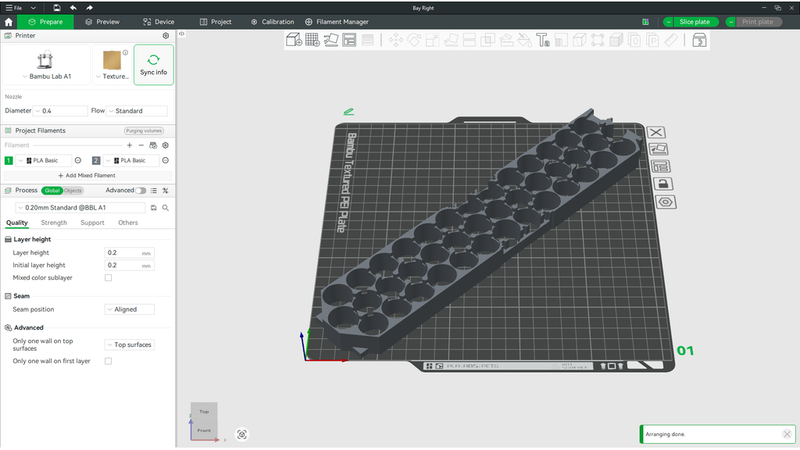Click the save file icon
The width and height of the screenshot is (800, 450).
(57, 8)
